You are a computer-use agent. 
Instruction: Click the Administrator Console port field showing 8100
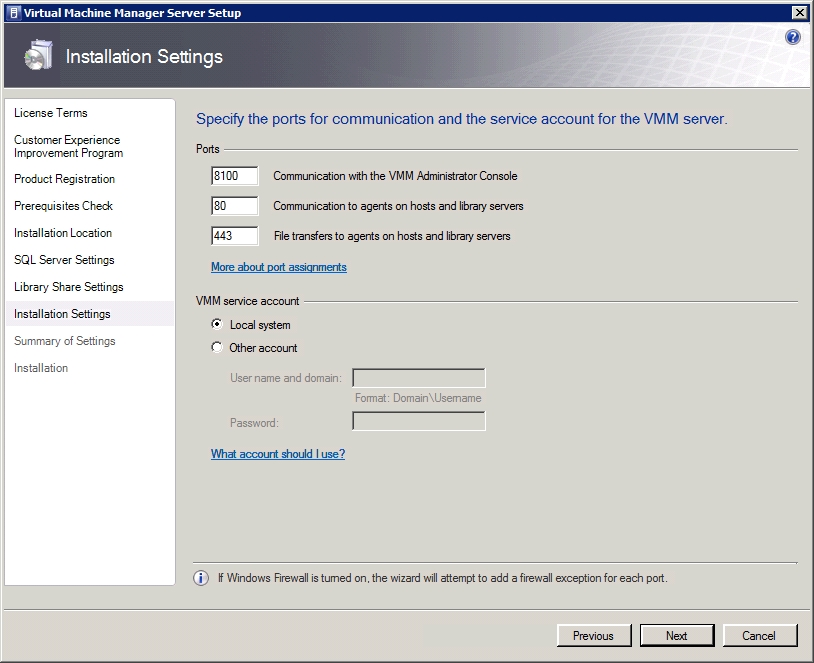235,175
